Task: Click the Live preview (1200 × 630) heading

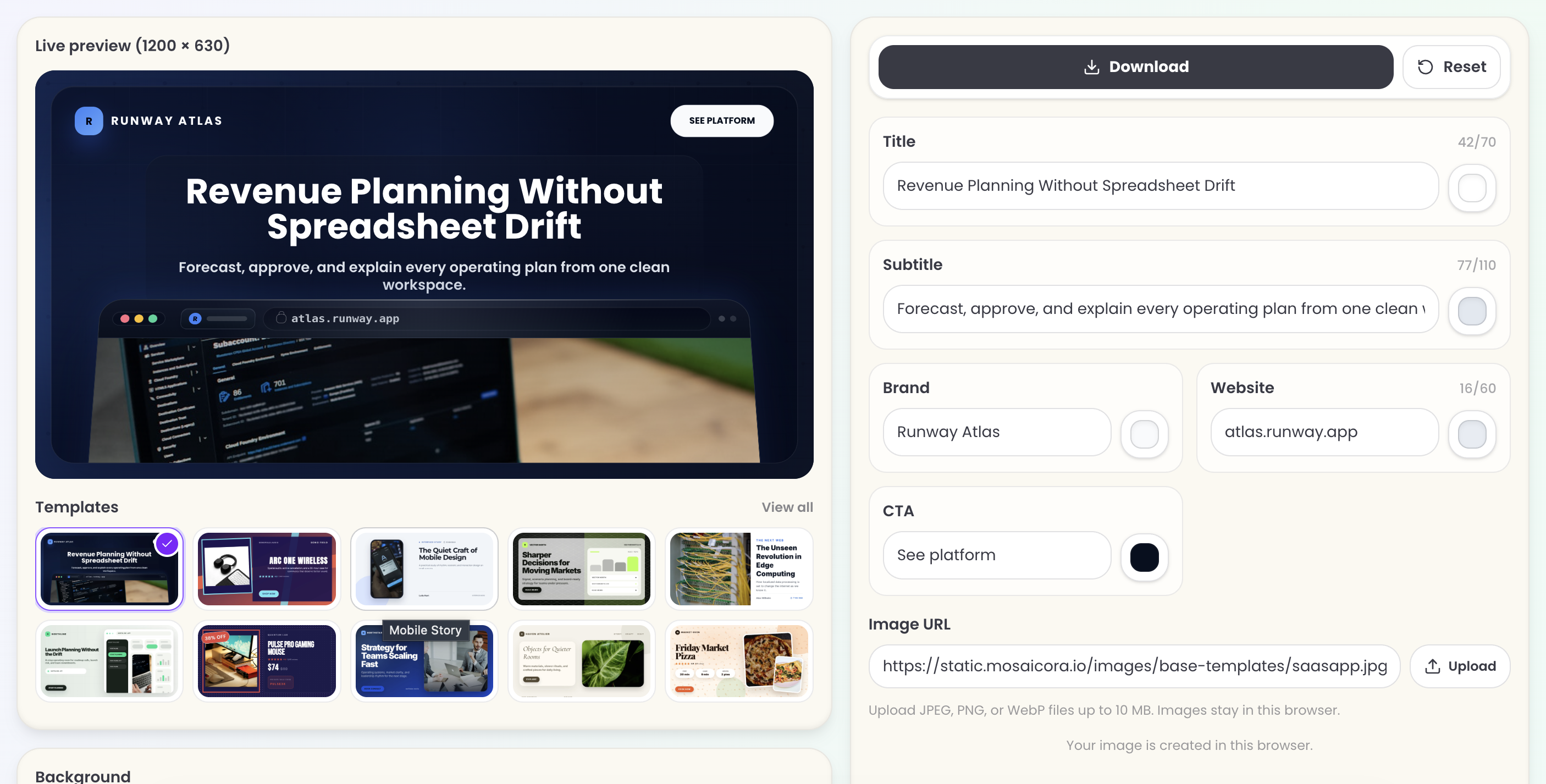Action: [x=132, y=46]
